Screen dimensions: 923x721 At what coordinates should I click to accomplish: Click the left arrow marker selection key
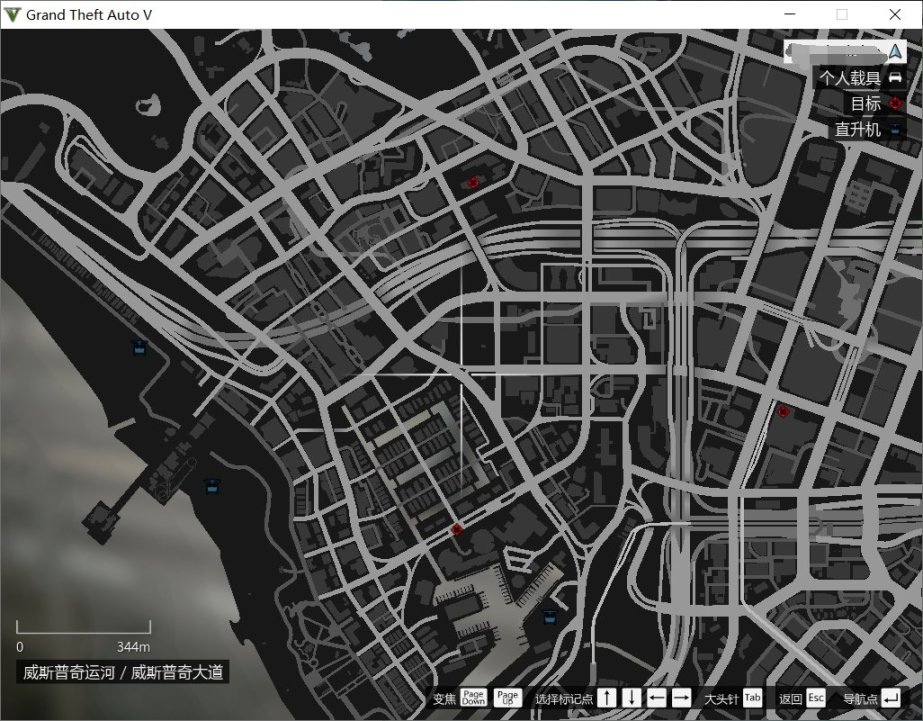656,698
